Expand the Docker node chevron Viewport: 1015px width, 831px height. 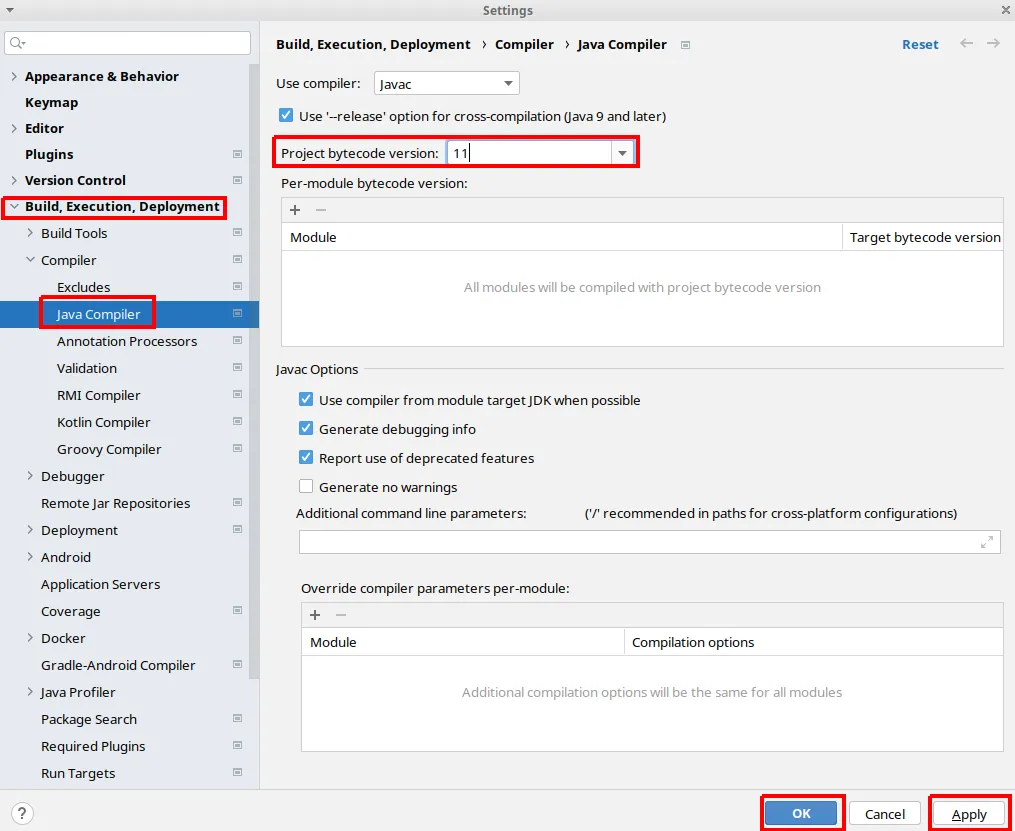[30, 637]
